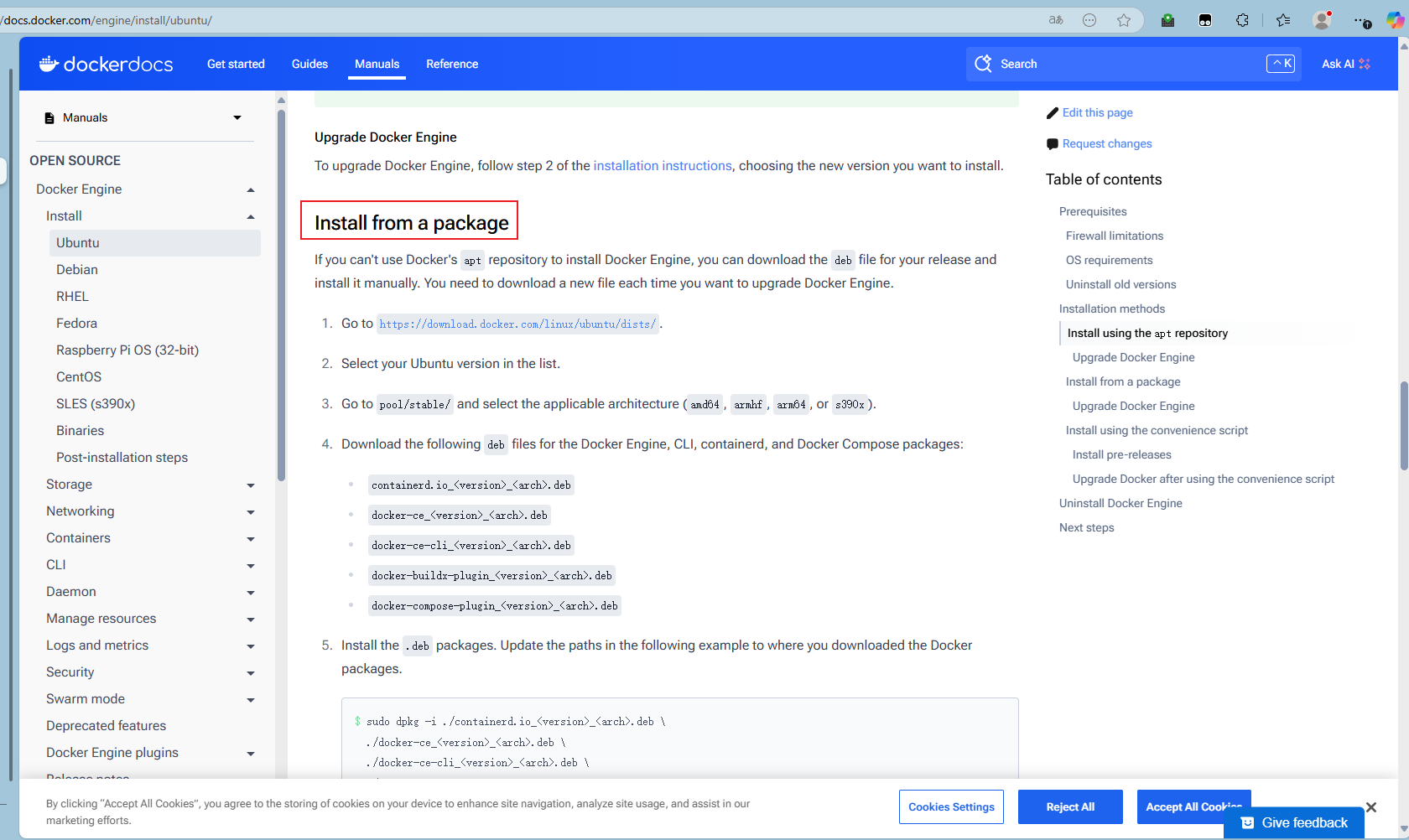Click the pencil icon next to Edit this page
Screen dimensions: 1409x840
(1053, 113)
